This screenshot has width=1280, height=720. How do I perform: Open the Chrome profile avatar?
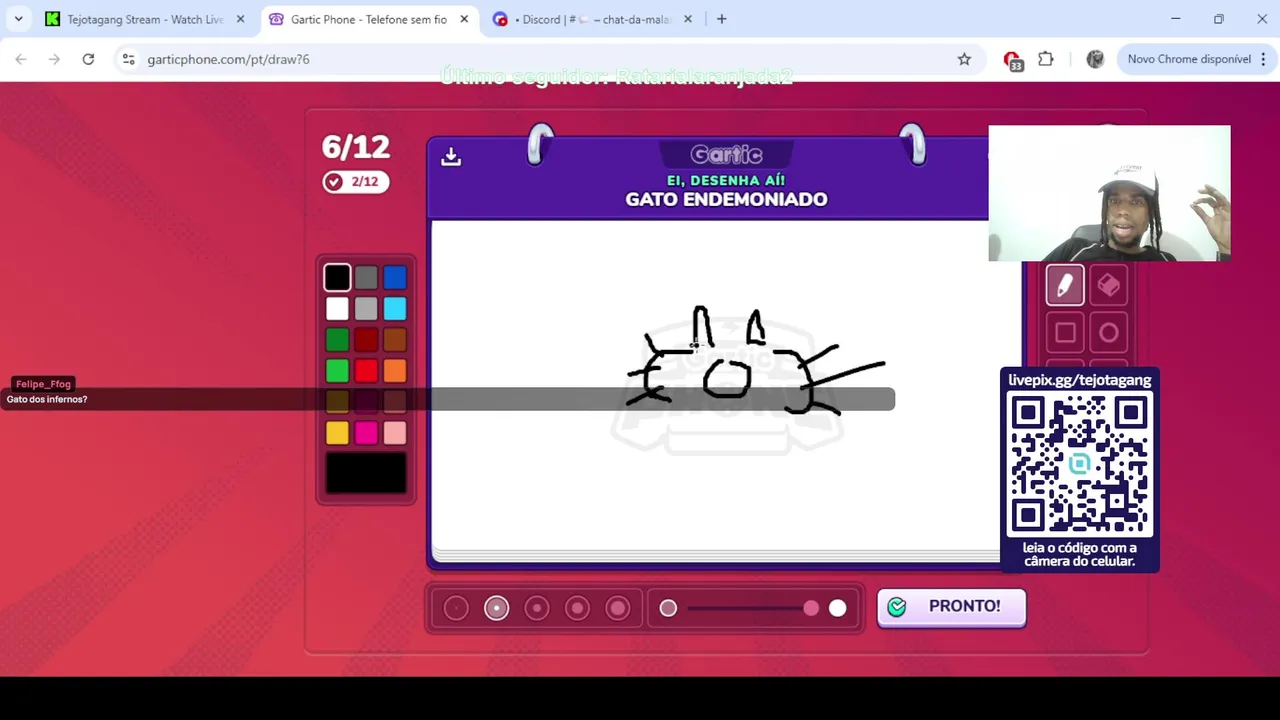1095,59
